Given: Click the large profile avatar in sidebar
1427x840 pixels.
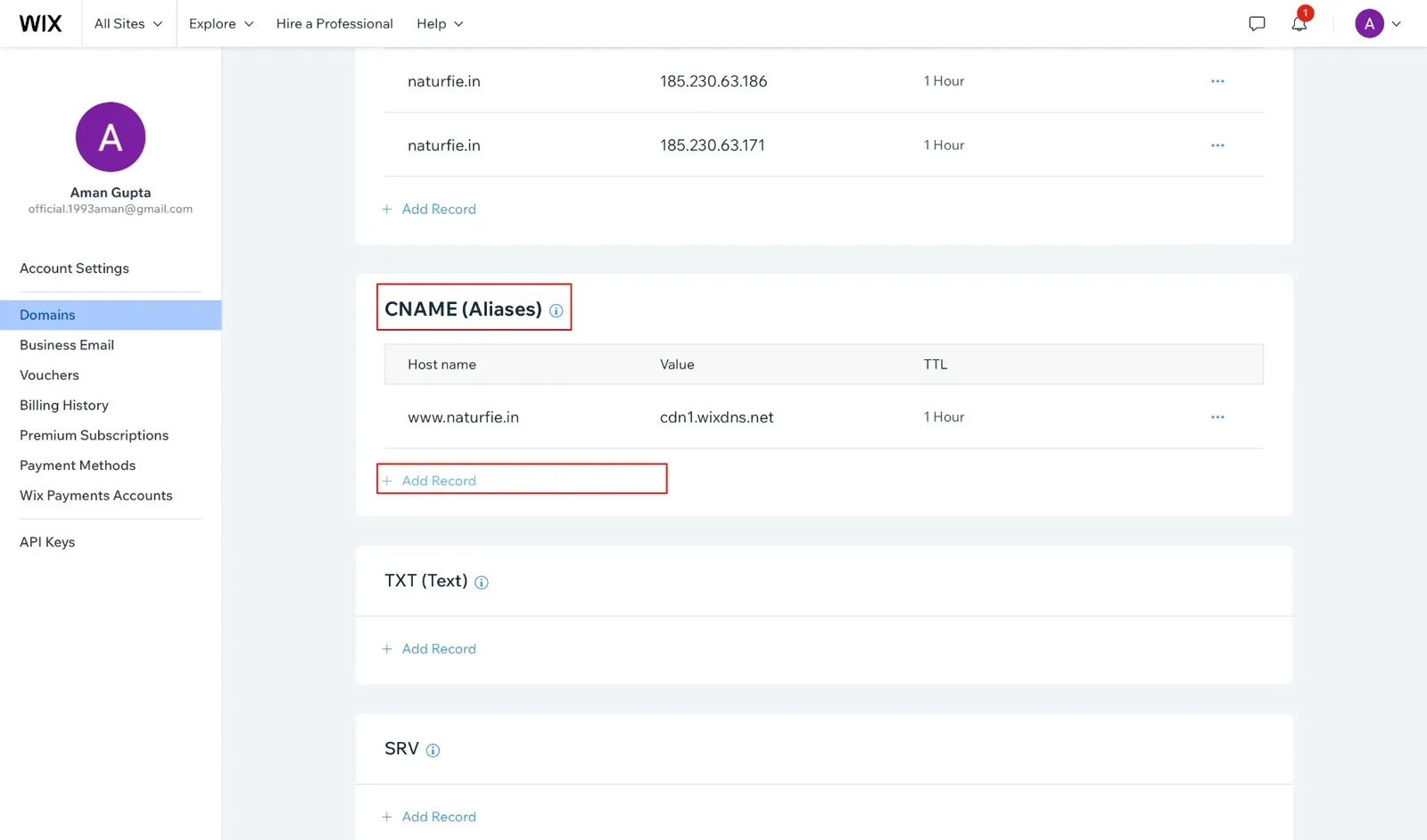Looking at the screenshot, I should pyautogui.click(x=111, y=137).
